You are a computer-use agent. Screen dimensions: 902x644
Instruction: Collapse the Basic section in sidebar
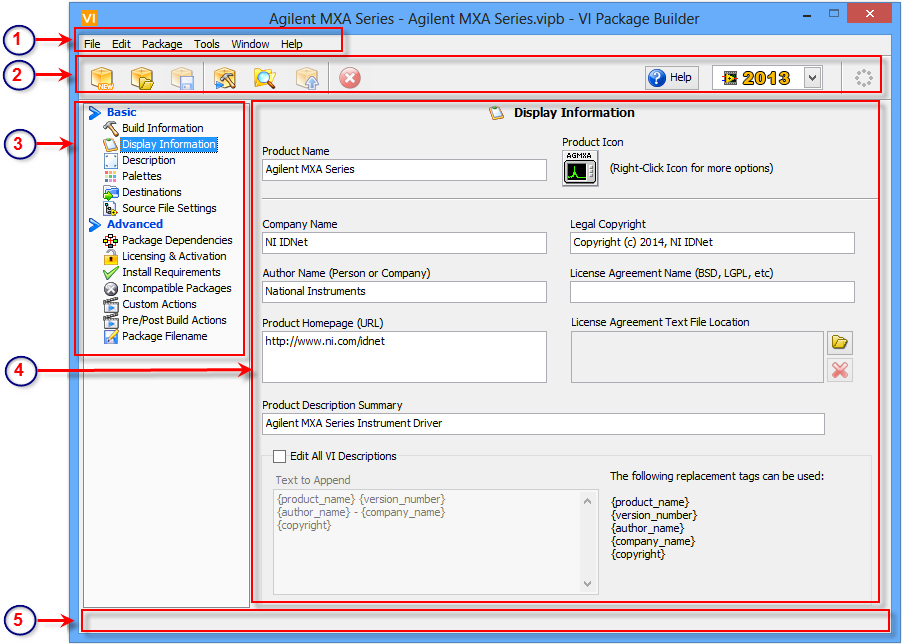(95, 113)
